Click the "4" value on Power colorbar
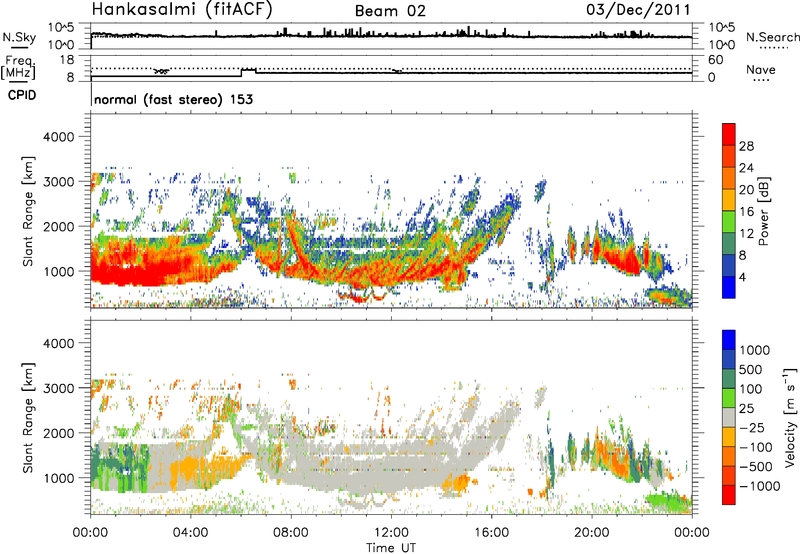This screenshot has width=800, height=554. click(742, 277)
